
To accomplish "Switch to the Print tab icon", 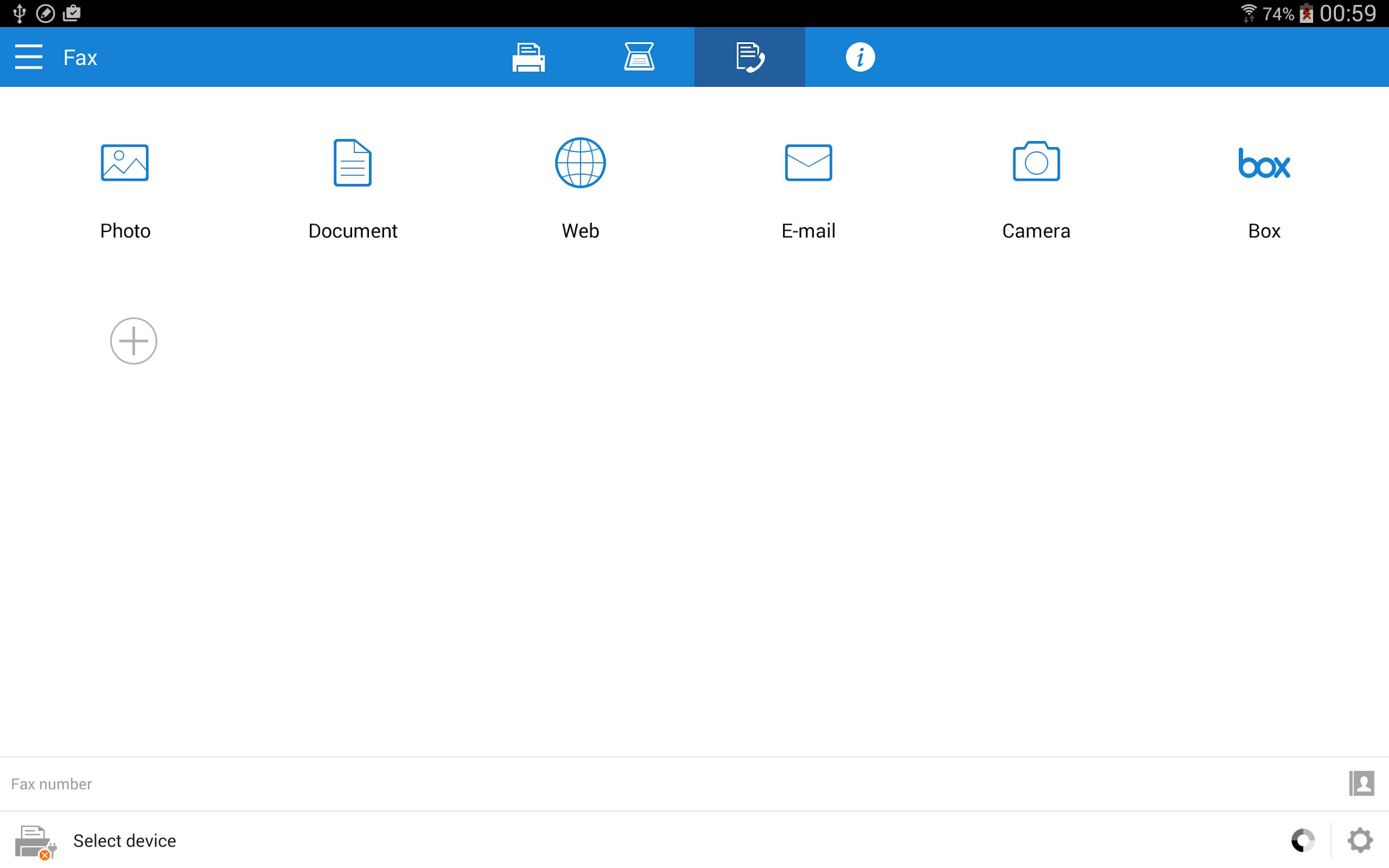I will pyautogui.click(x=528, y=57).
